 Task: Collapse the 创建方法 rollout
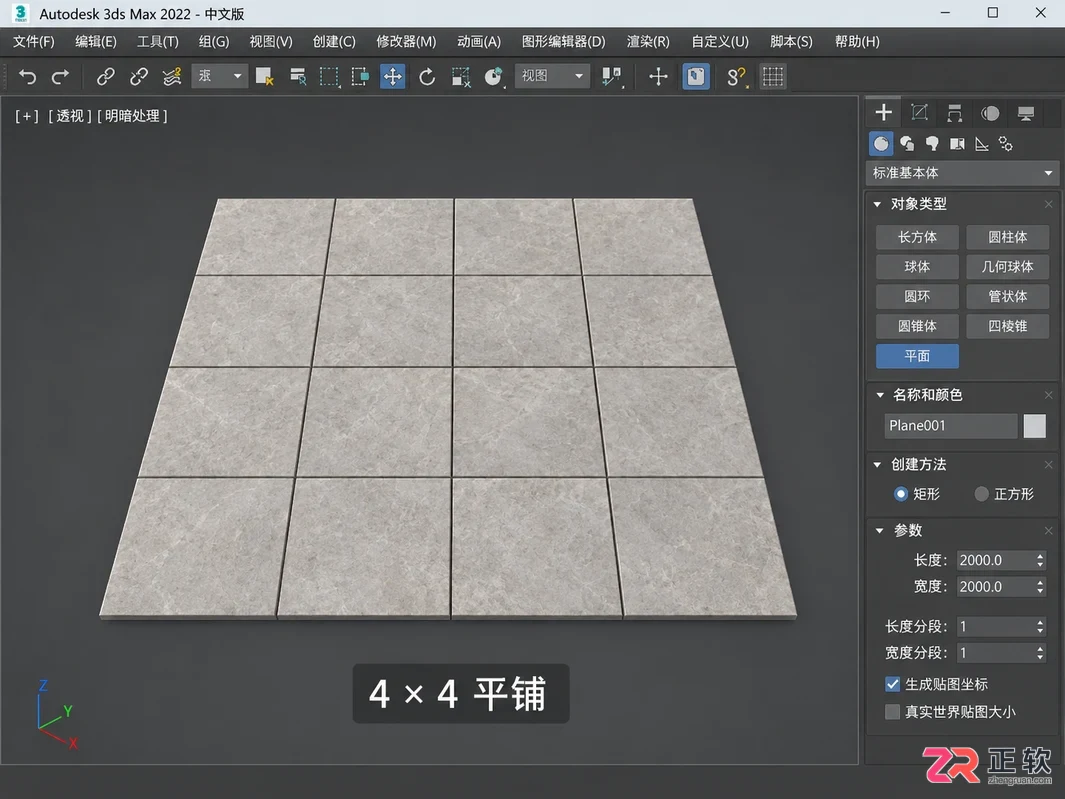(878, 465)
